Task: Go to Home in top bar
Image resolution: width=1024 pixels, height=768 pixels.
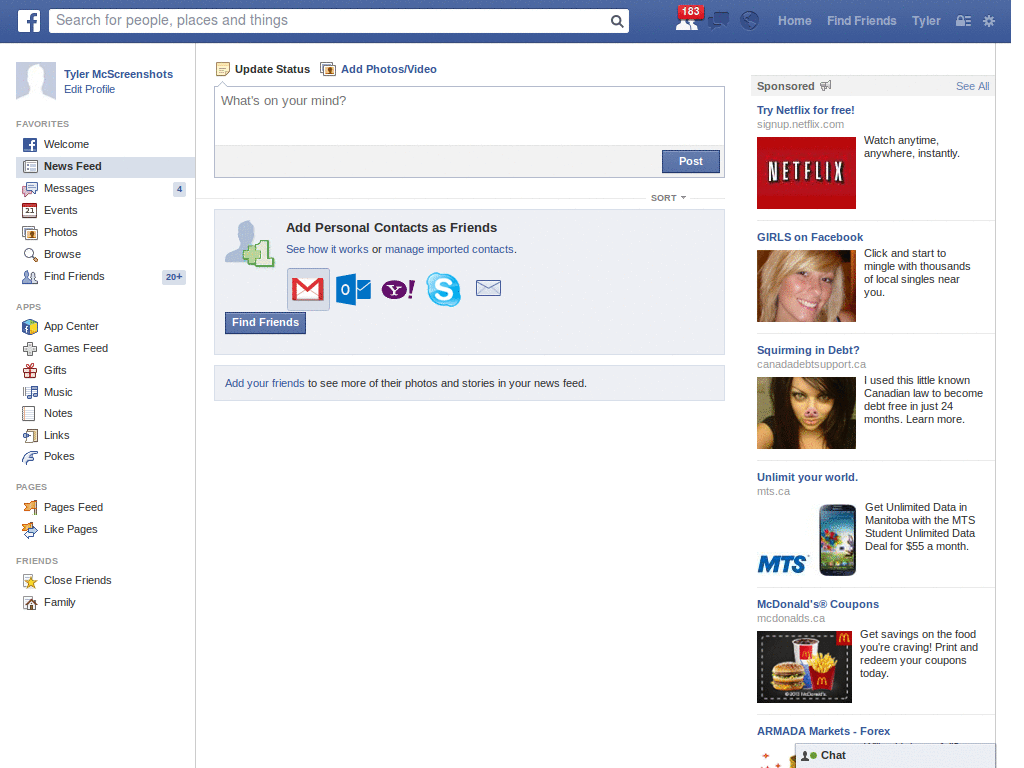Action: (794, 21)
